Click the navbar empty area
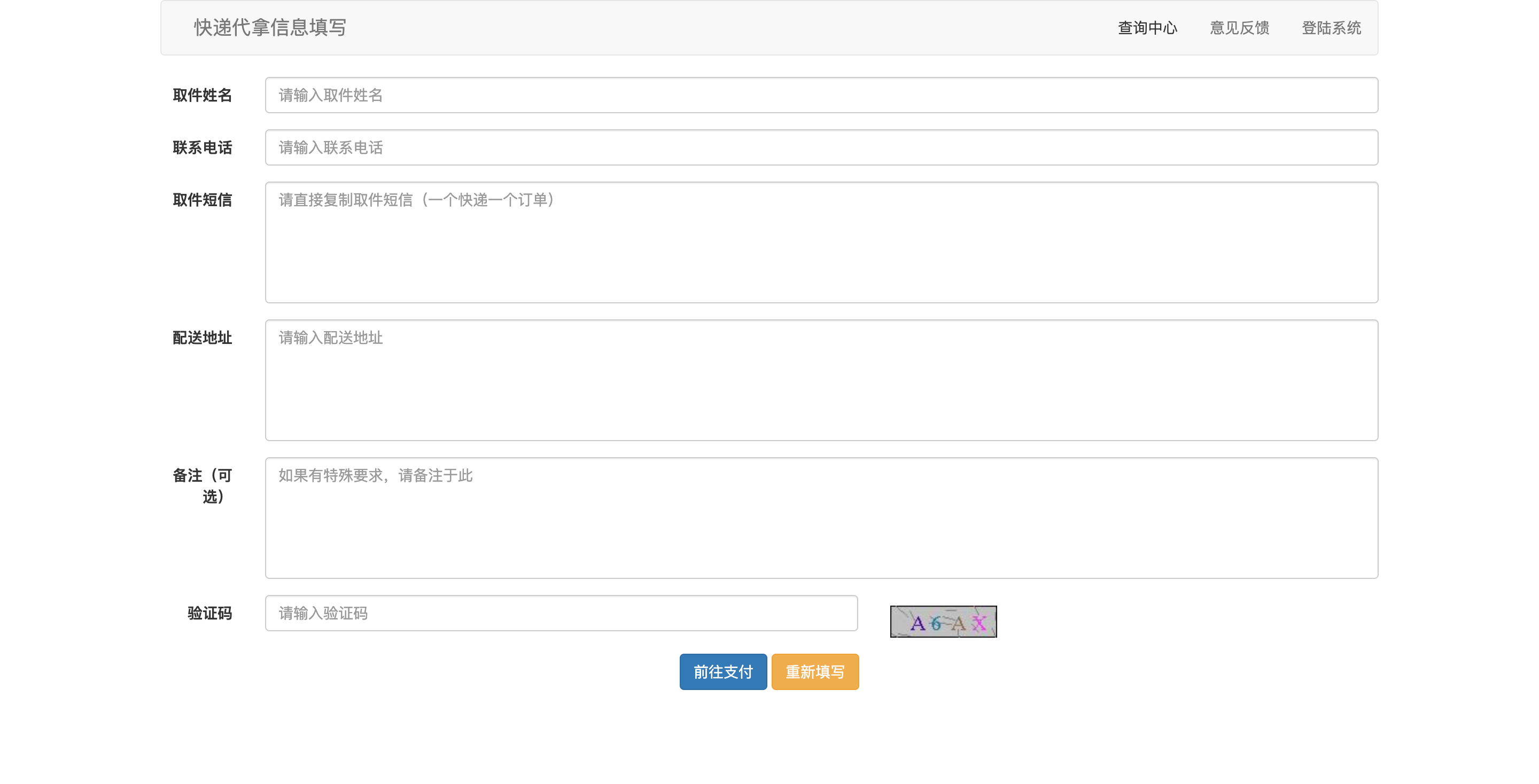Viewport: 1539px width, 784px height. click(x=717, y=28)
